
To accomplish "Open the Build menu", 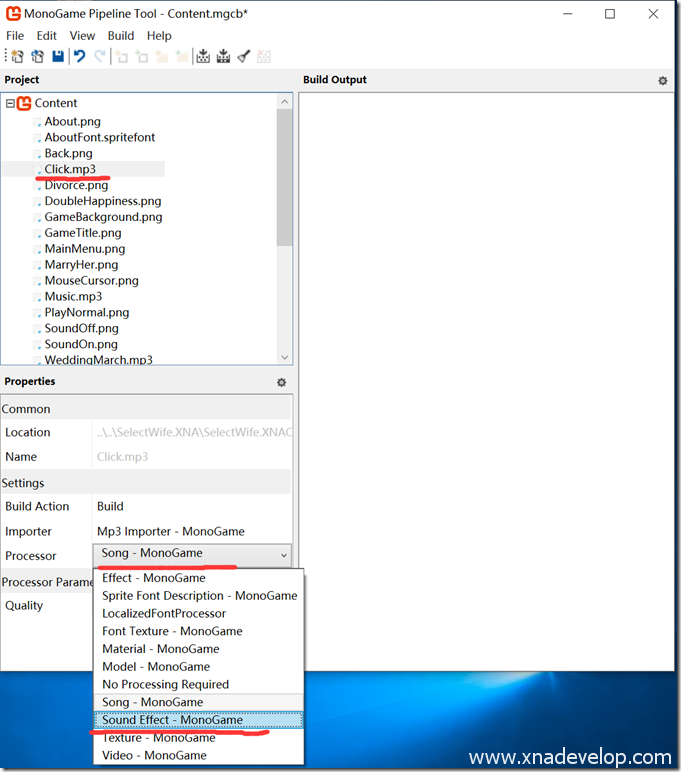I will 121,36.
